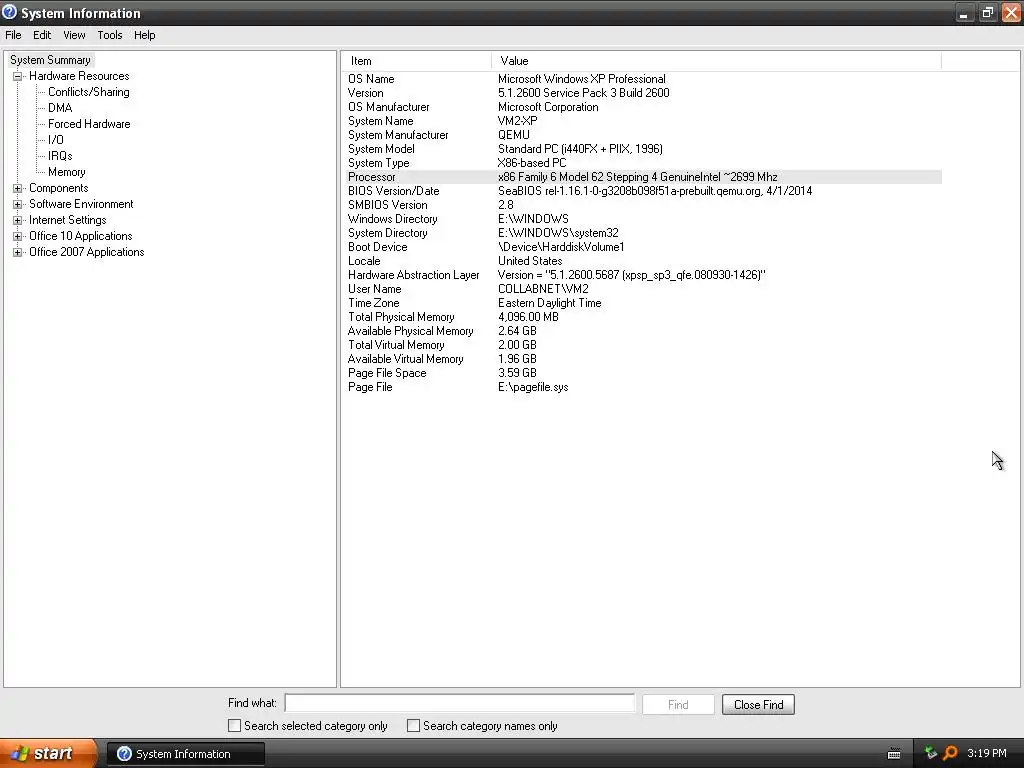The width and height of the screenshot is (1024, 768).
Task: Select the SMBIOS Version row
Action: click(x=643, y=205)
